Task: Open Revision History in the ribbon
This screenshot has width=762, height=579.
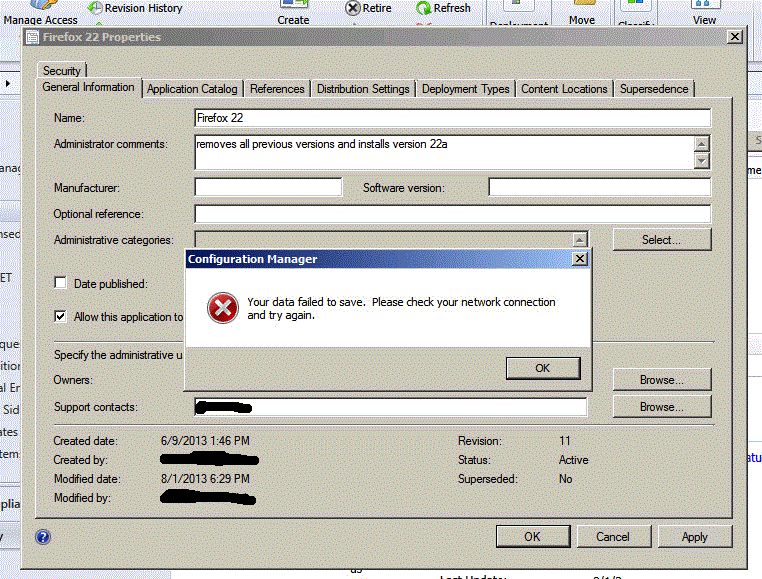Action: 136,8
